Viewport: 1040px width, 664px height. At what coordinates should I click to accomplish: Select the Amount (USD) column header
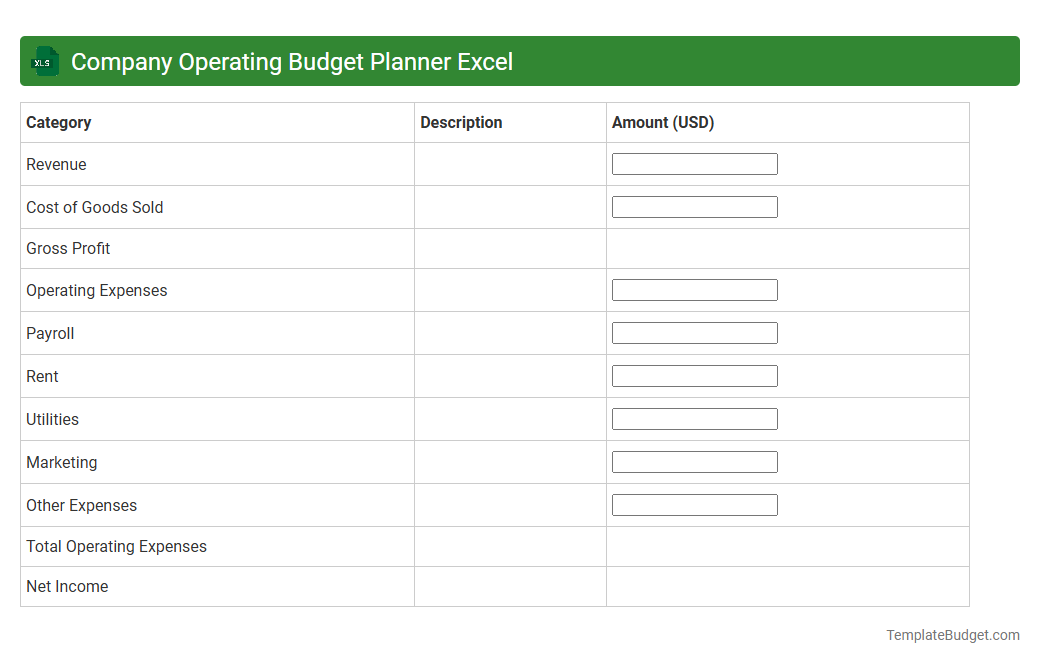pyautogui.click(x=663, y=122)
